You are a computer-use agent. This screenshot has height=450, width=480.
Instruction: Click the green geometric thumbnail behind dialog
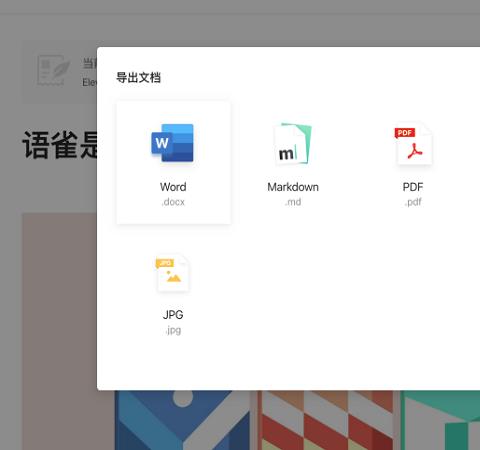440,420
